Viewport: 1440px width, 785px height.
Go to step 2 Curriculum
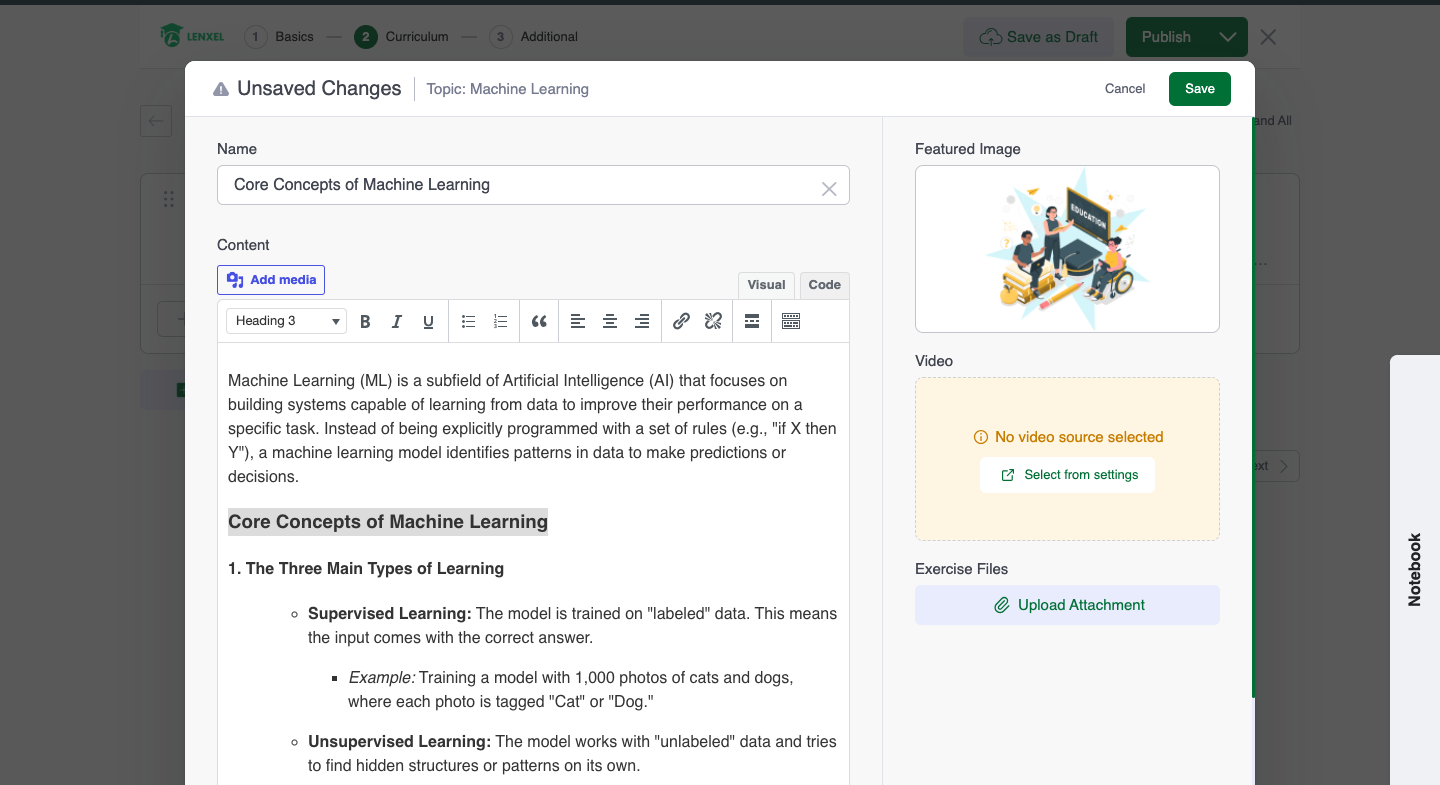pos(401,37)
